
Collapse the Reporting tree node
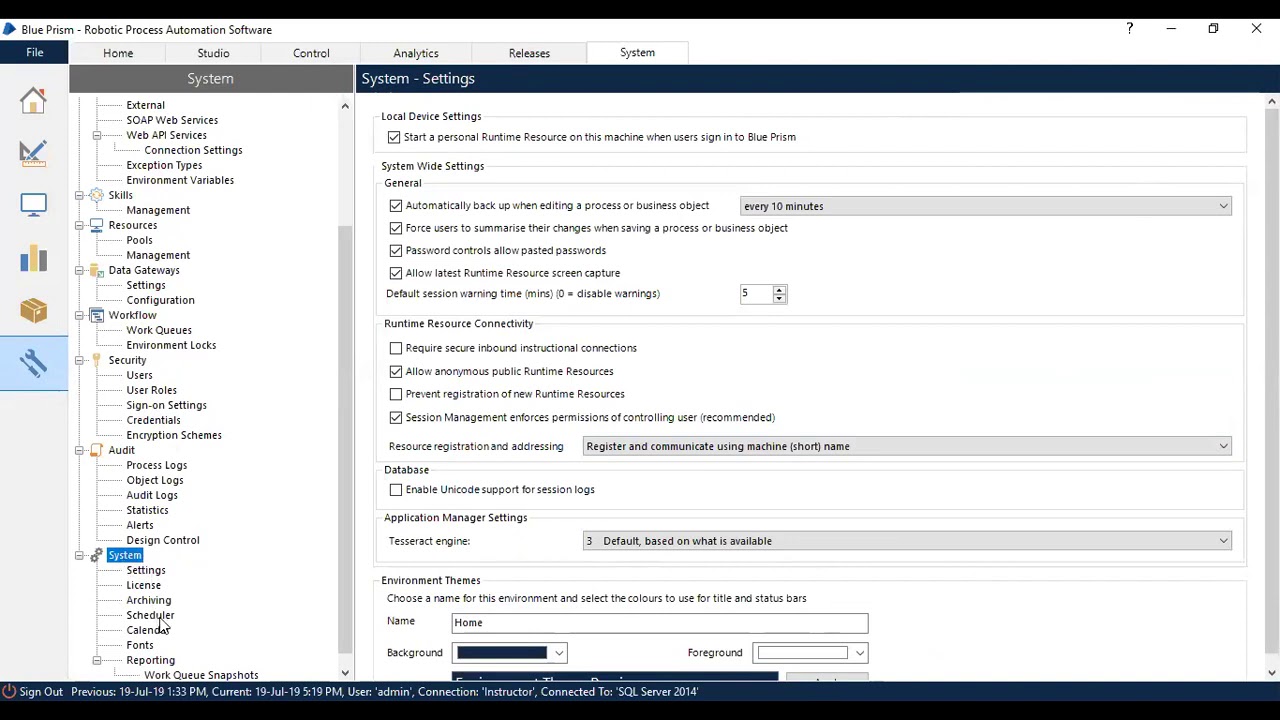click(x=97, y=660)
